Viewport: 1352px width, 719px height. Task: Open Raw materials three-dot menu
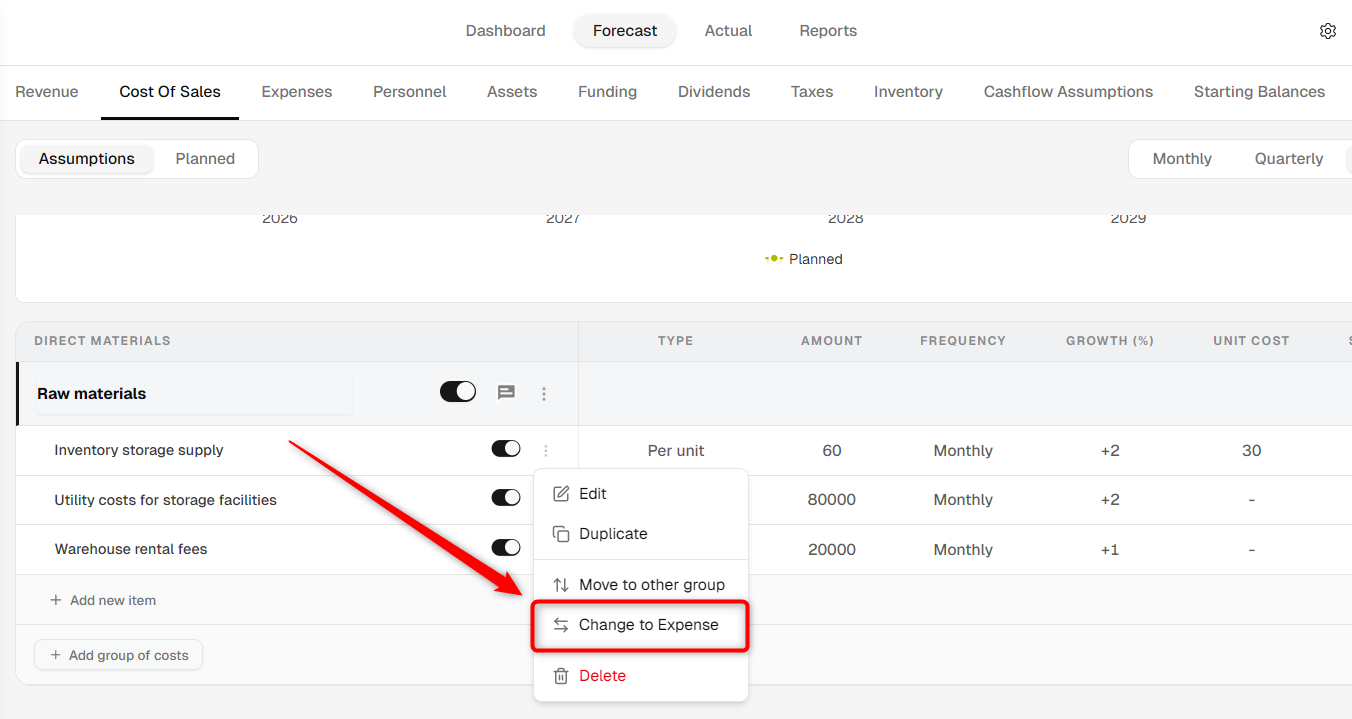(544, 394)
